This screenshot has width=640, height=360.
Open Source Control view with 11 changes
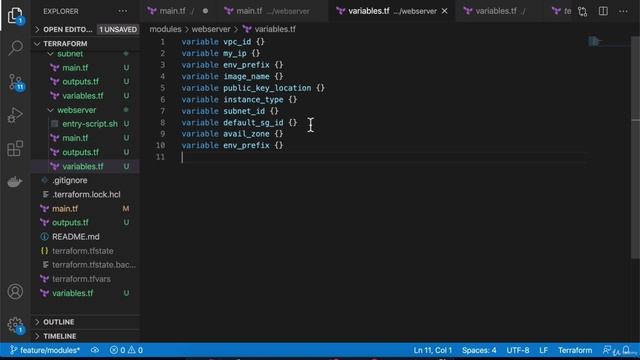tap(16, 82)
